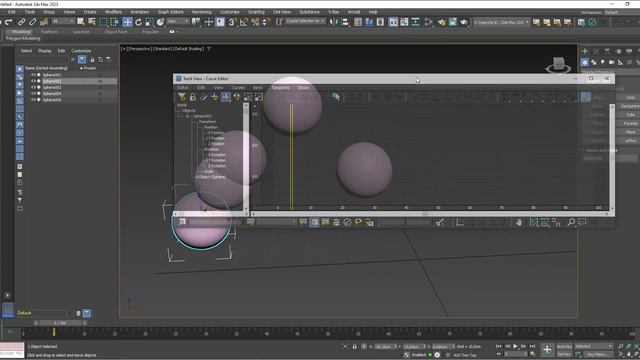Click the controller list vertical scrollbar

point(246,157)
